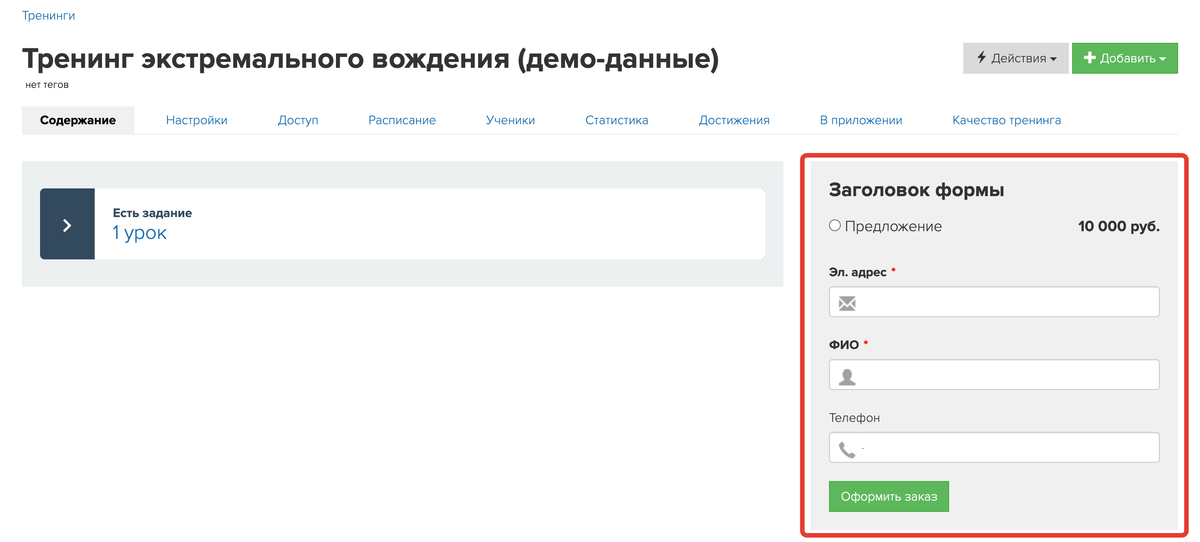Viewport: 1200px width, 542px height.
Task: Go to the Ученики tab
Action: pyautogui.click(x=510, y=120)
